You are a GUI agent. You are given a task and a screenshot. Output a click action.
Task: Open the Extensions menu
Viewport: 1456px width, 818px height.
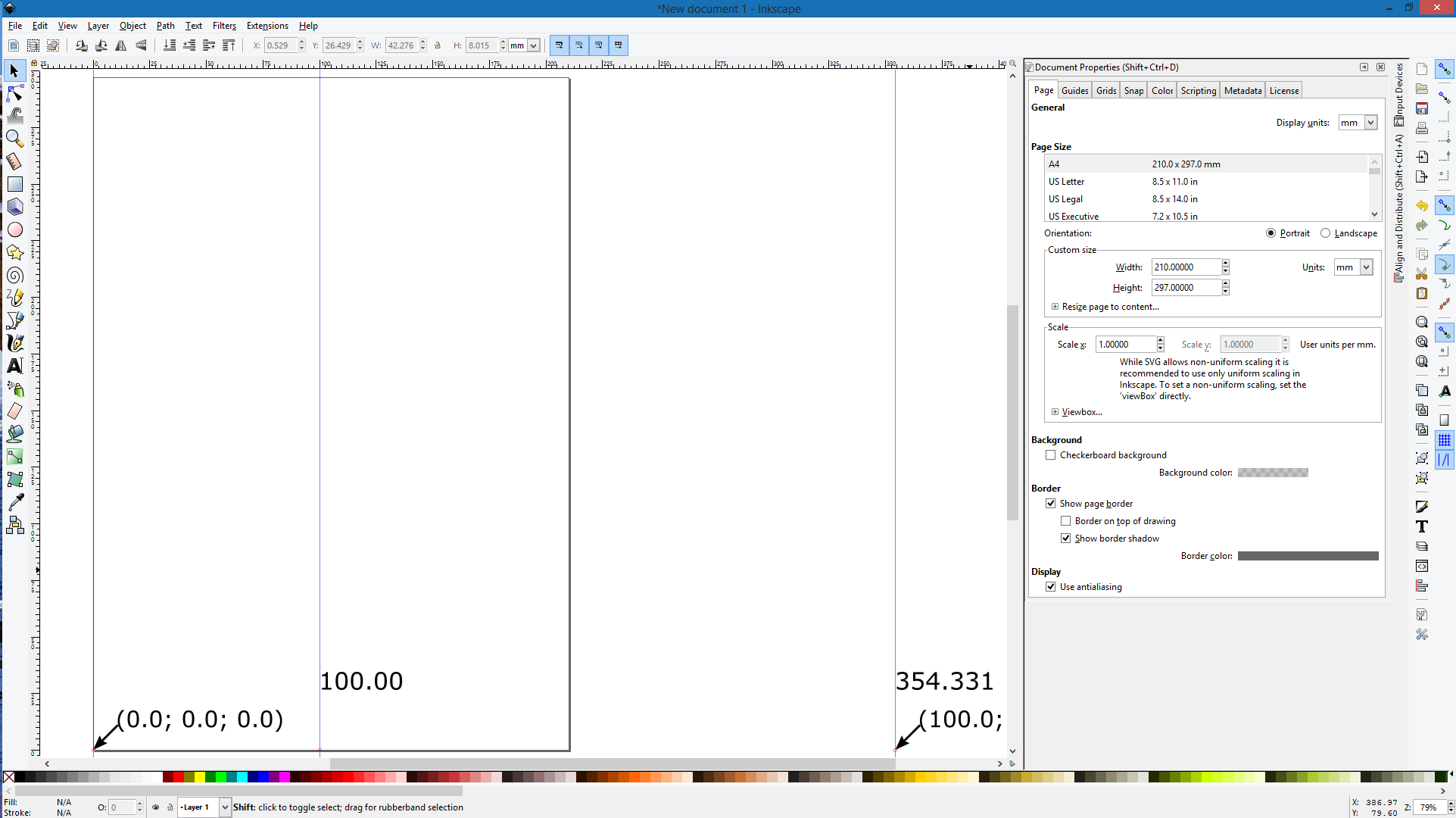tap(267, 26)
